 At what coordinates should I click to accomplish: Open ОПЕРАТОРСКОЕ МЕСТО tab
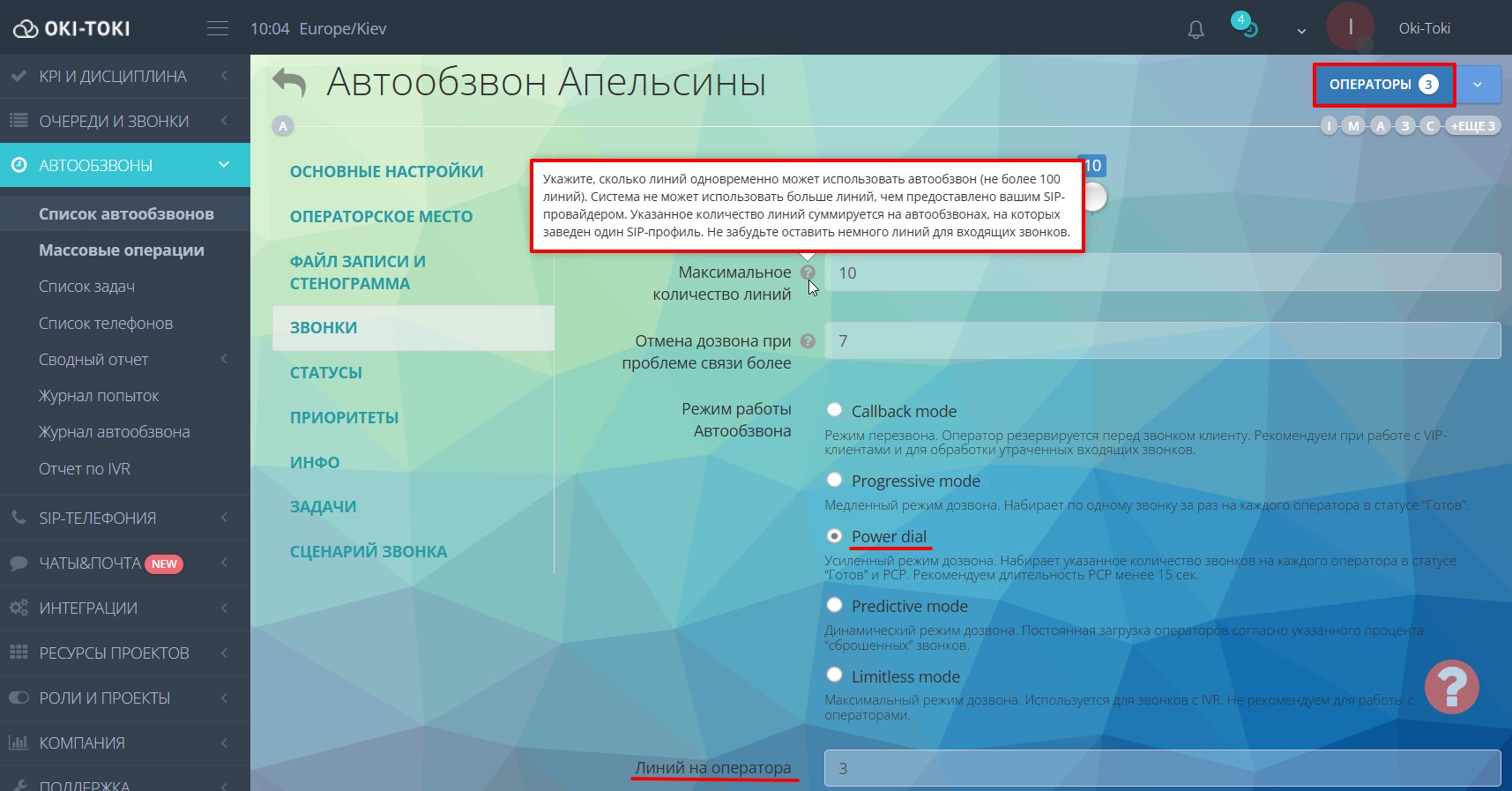coord(381,216)
